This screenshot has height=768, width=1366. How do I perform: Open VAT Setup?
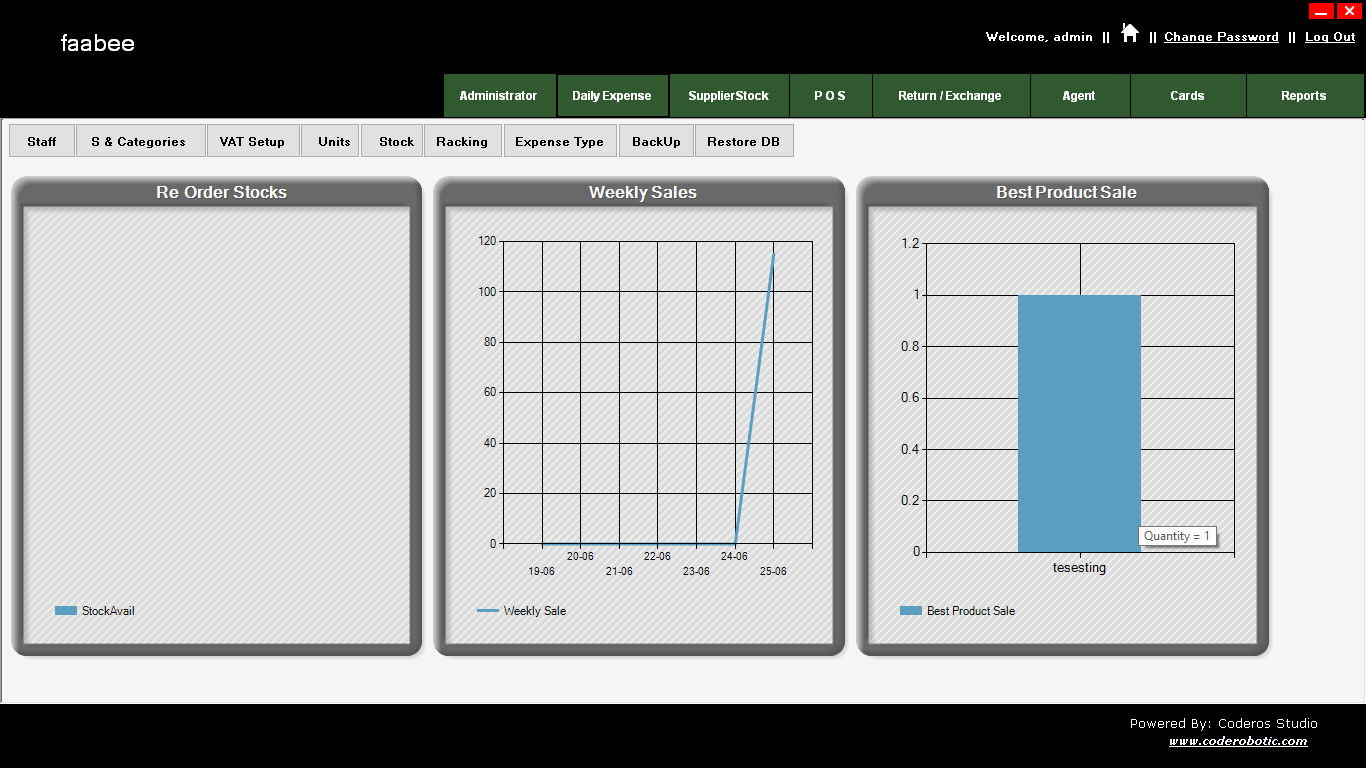[252, 141]
